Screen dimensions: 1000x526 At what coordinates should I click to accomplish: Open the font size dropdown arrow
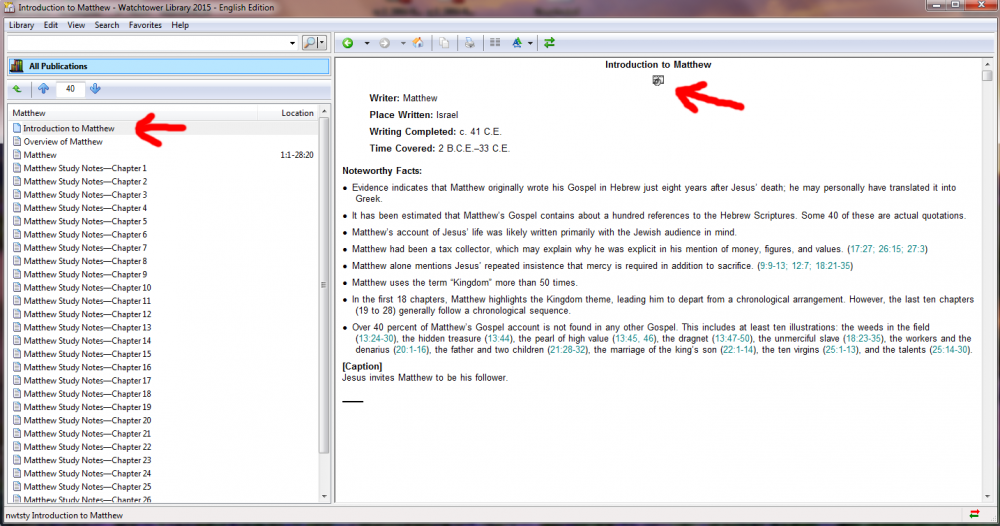(530, 43)
